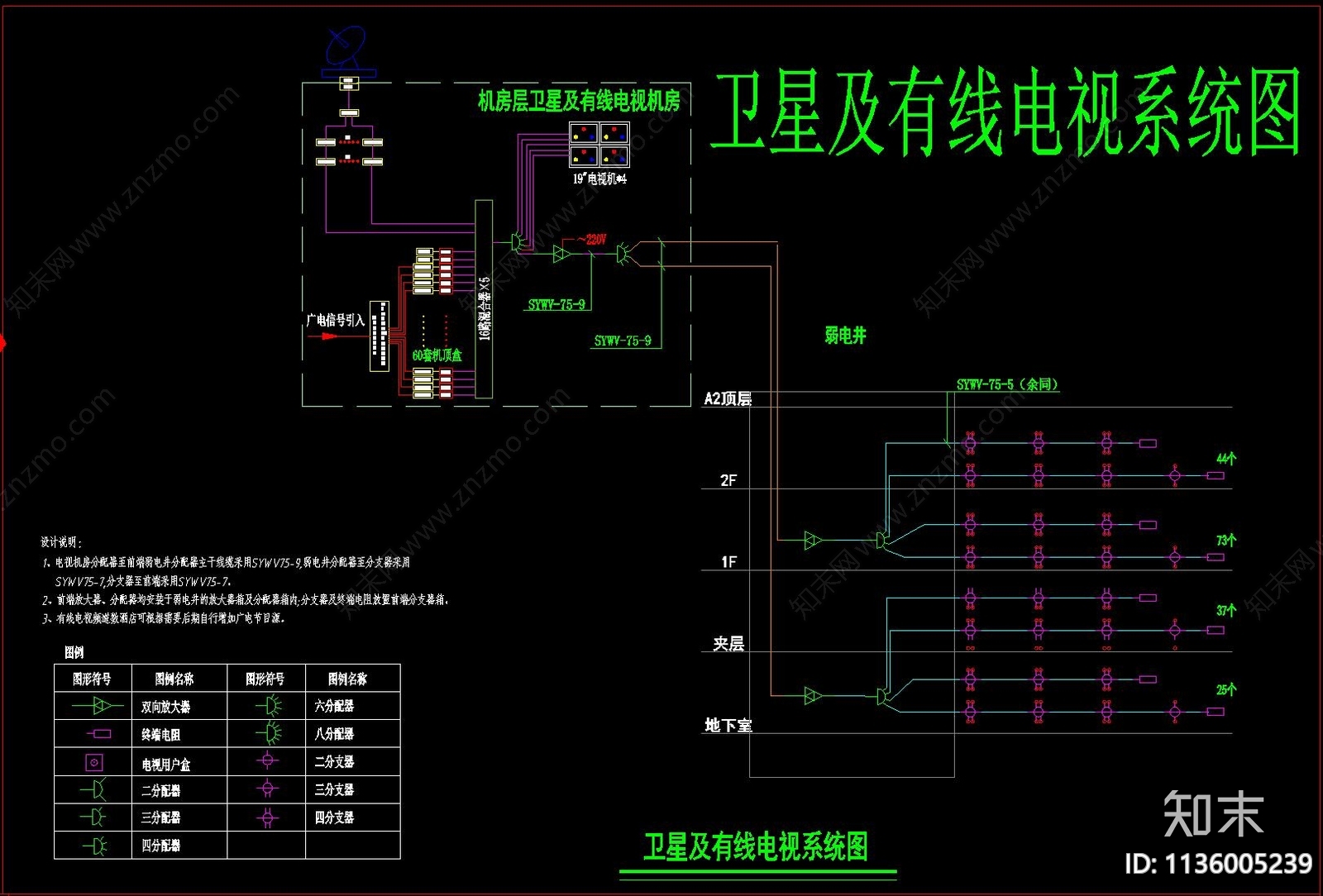Viewport: 1323px width, 896px height.
Task: Select the 八分配器 legend symbol
Action: (268, 733)
